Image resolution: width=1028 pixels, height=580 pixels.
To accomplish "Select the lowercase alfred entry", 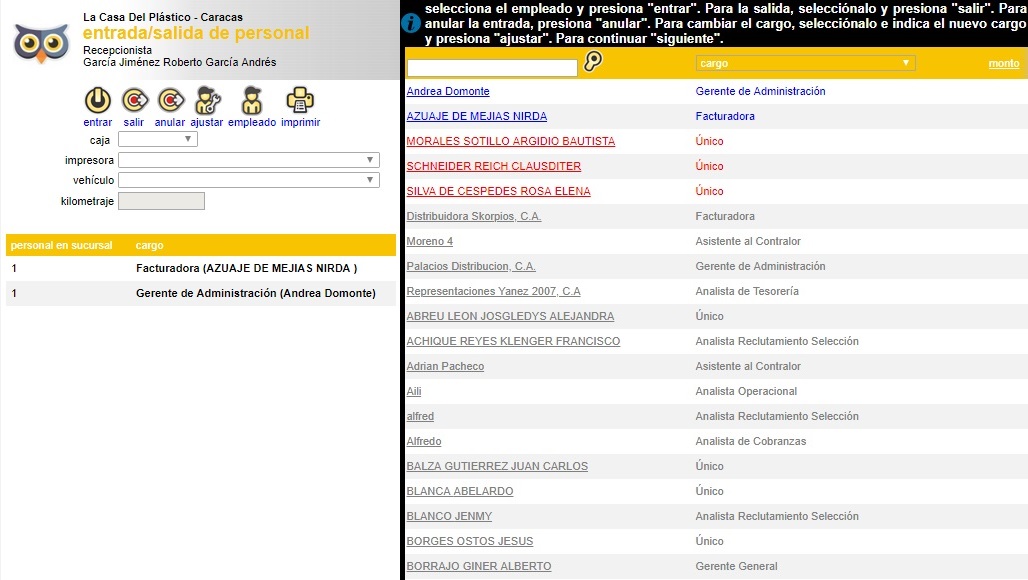I will click(420, 416).
